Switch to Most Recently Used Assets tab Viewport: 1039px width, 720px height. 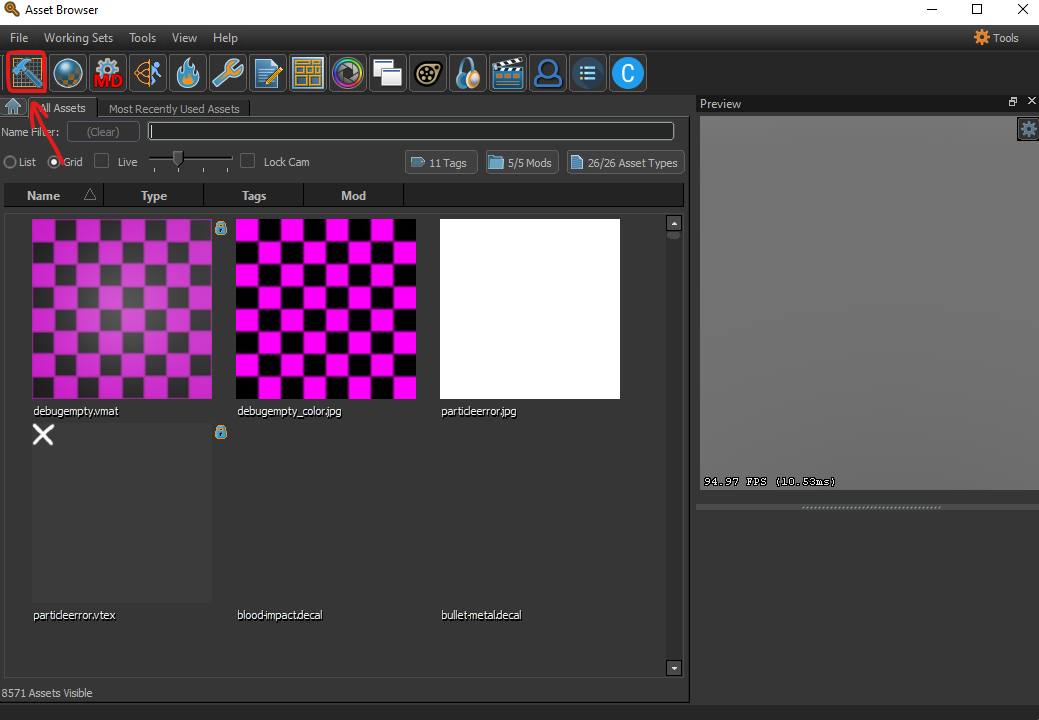(x=174, y=109)
